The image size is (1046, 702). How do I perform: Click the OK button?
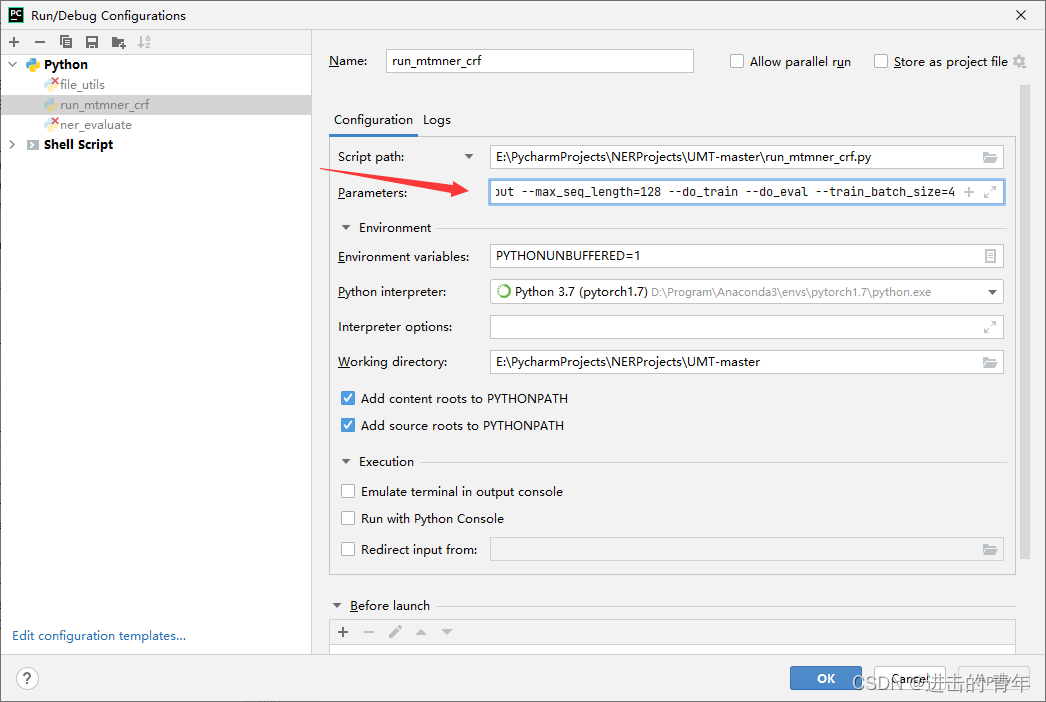[826, 678]
